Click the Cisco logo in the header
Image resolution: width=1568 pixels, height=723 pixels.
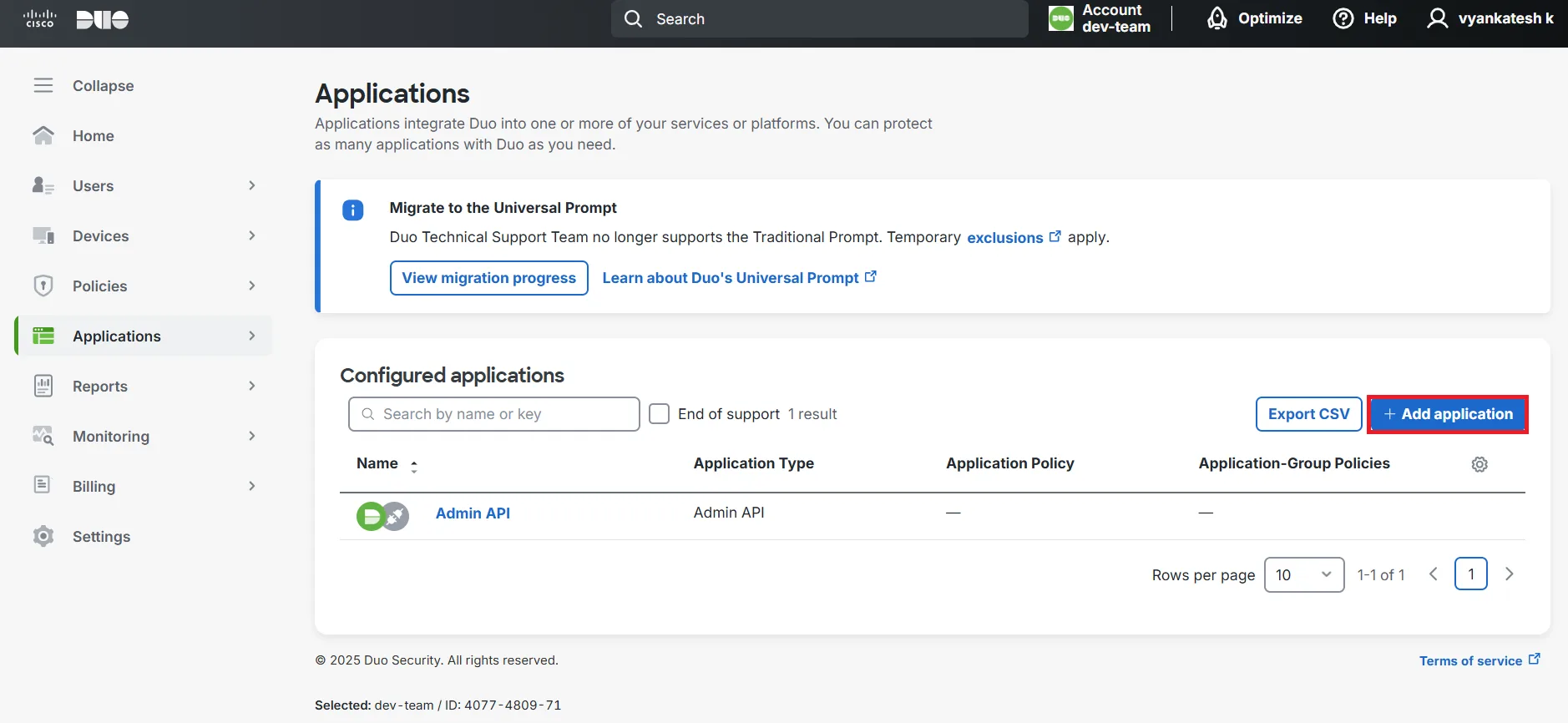point(39,18)
